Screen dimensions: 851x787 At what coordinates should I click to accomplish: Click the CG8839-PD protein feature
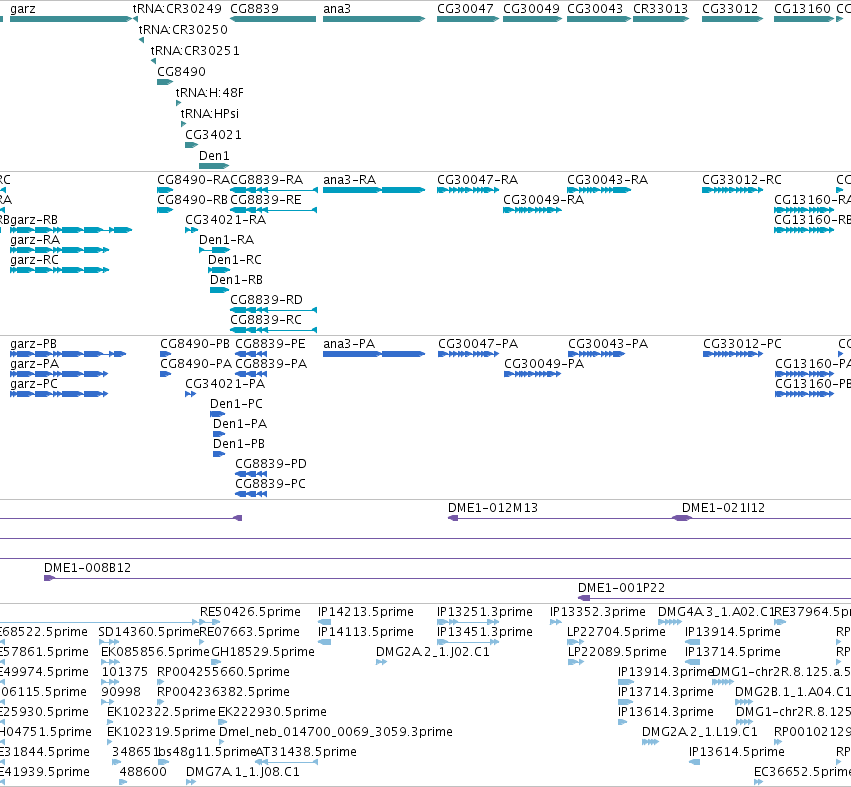(251, 474)
